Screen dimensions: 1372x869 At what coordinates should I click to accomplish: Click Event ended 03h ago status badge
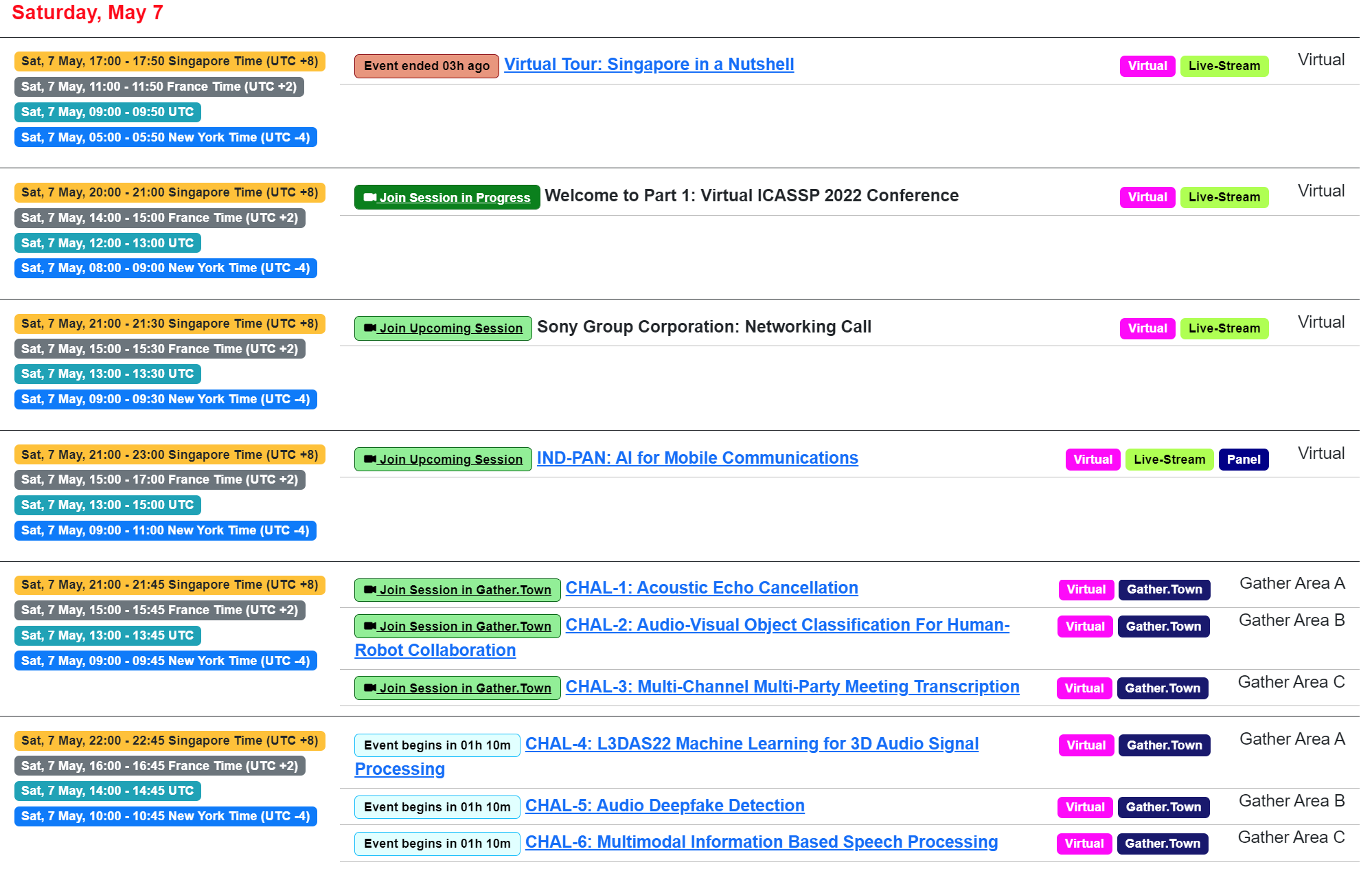tap(426, 66)
